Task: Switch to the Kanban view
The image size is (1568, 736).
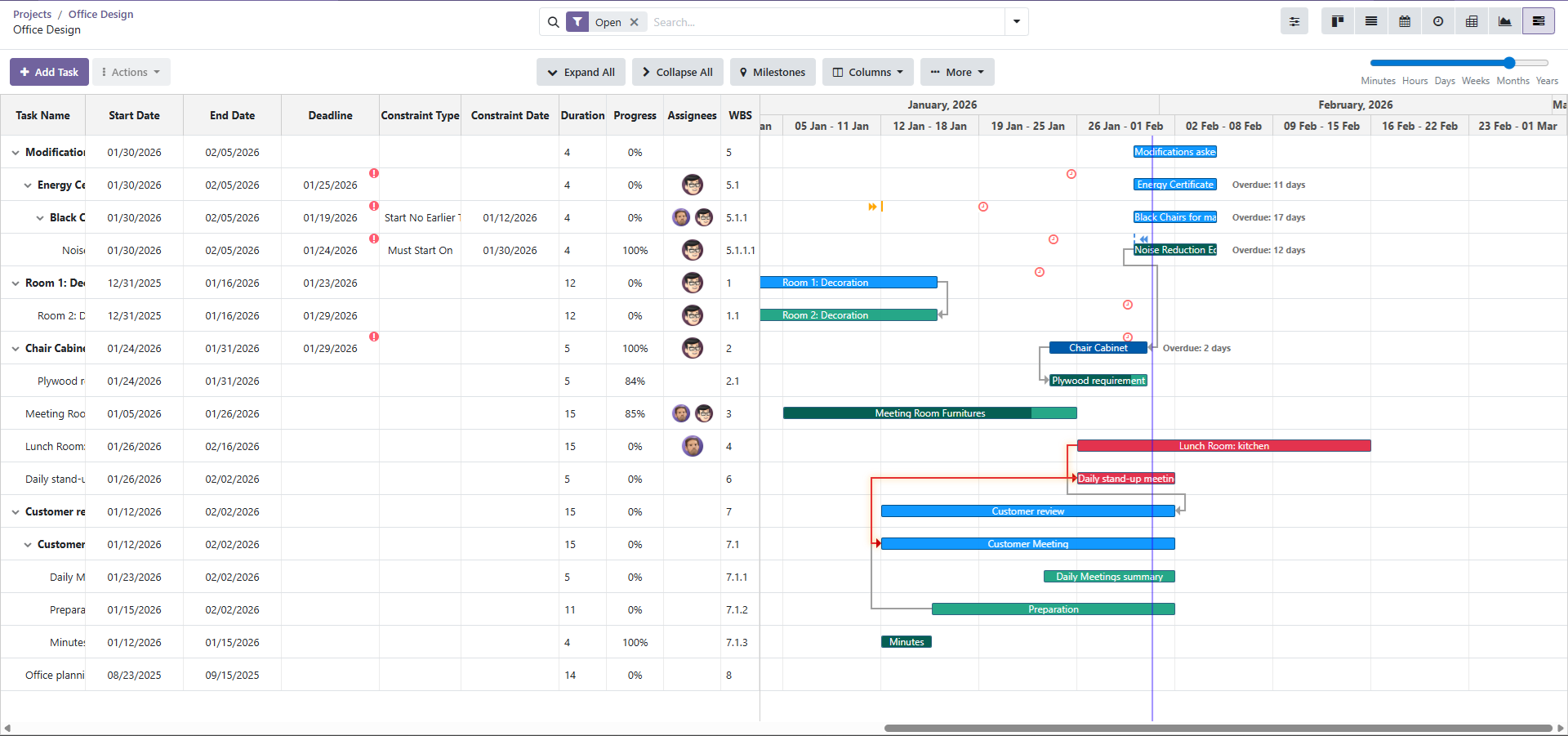Action: (1337, 21)
